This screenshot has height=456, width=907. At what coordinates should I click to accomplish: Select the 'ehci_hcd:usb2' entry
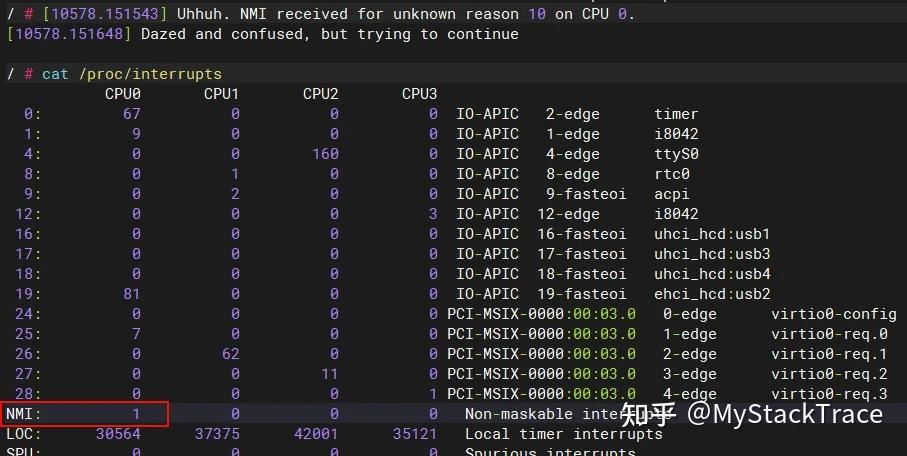(712, 294)
